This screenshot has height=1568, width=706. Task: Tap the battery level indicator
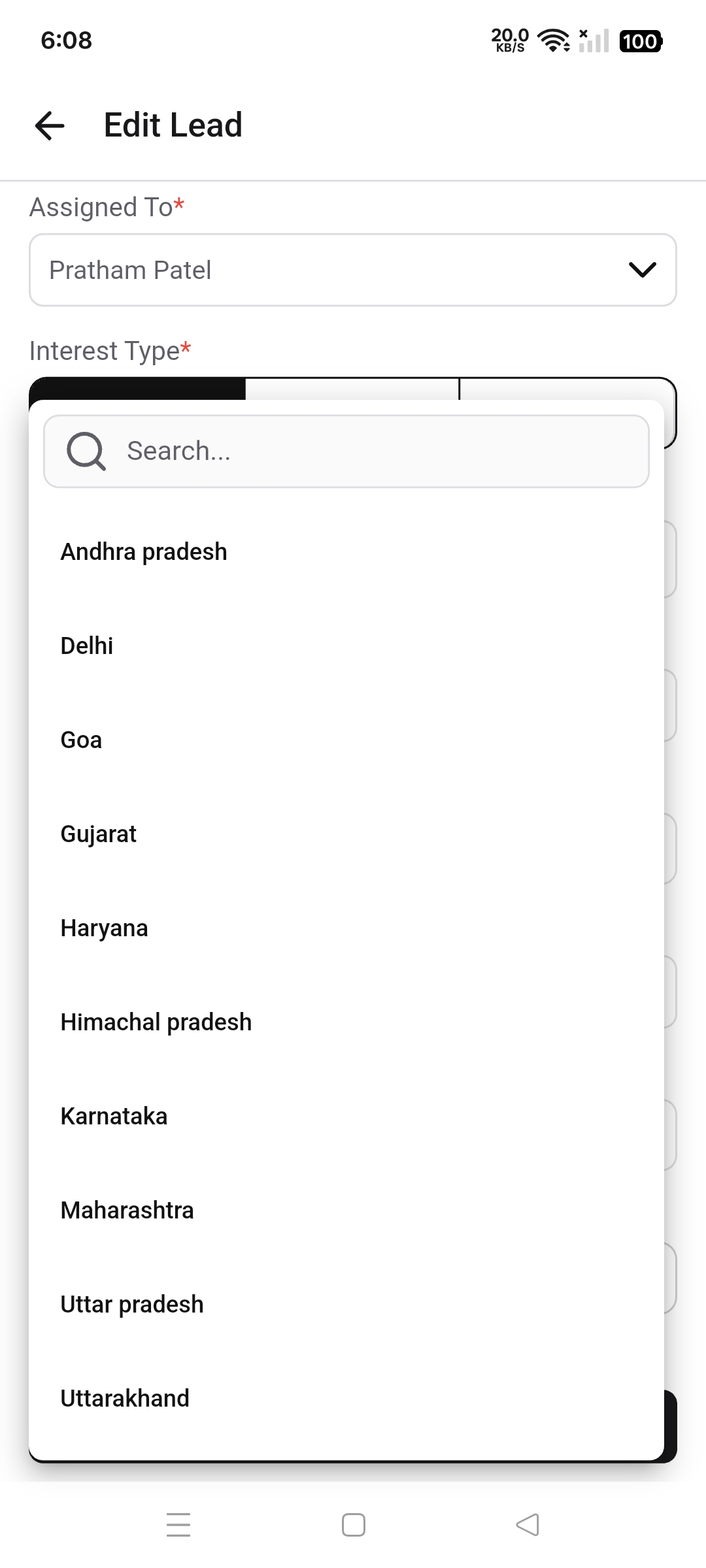640,41
